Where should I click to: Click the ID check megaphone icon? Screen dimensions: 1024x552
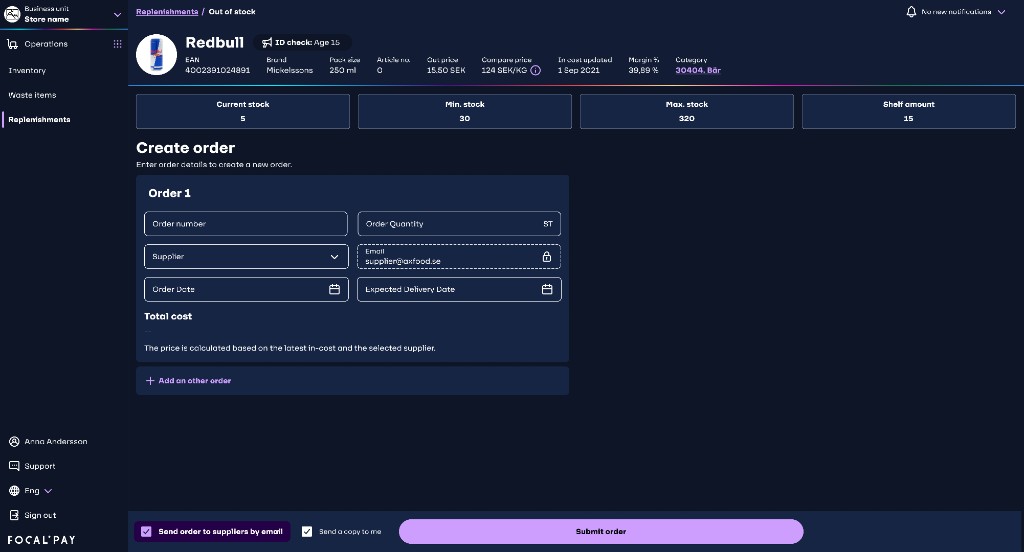pyautogui.click(x=266, y=43)
